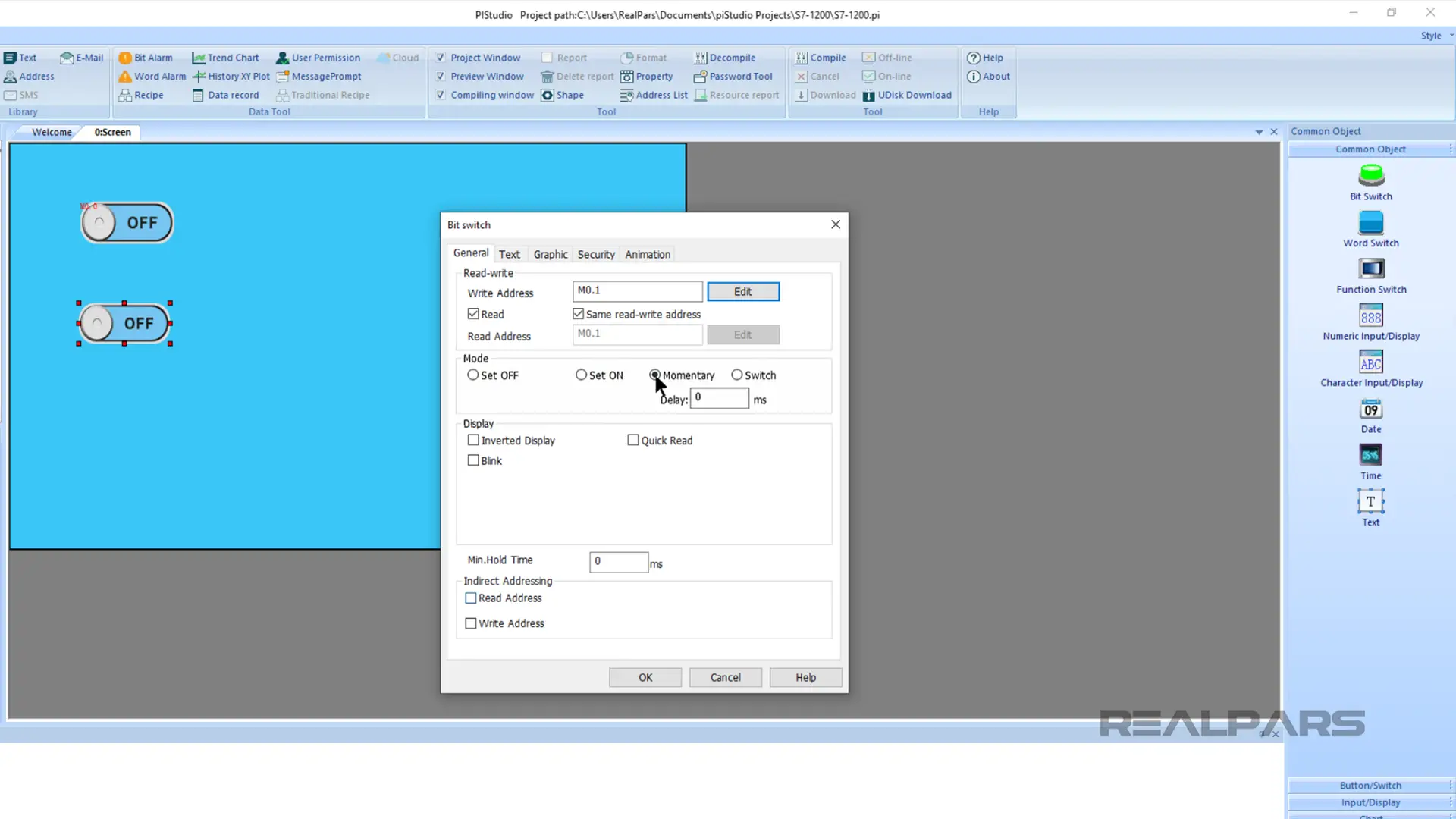Confirm dialog with OK
Screen dimensions: 1456x819
(x=645, y=677)
